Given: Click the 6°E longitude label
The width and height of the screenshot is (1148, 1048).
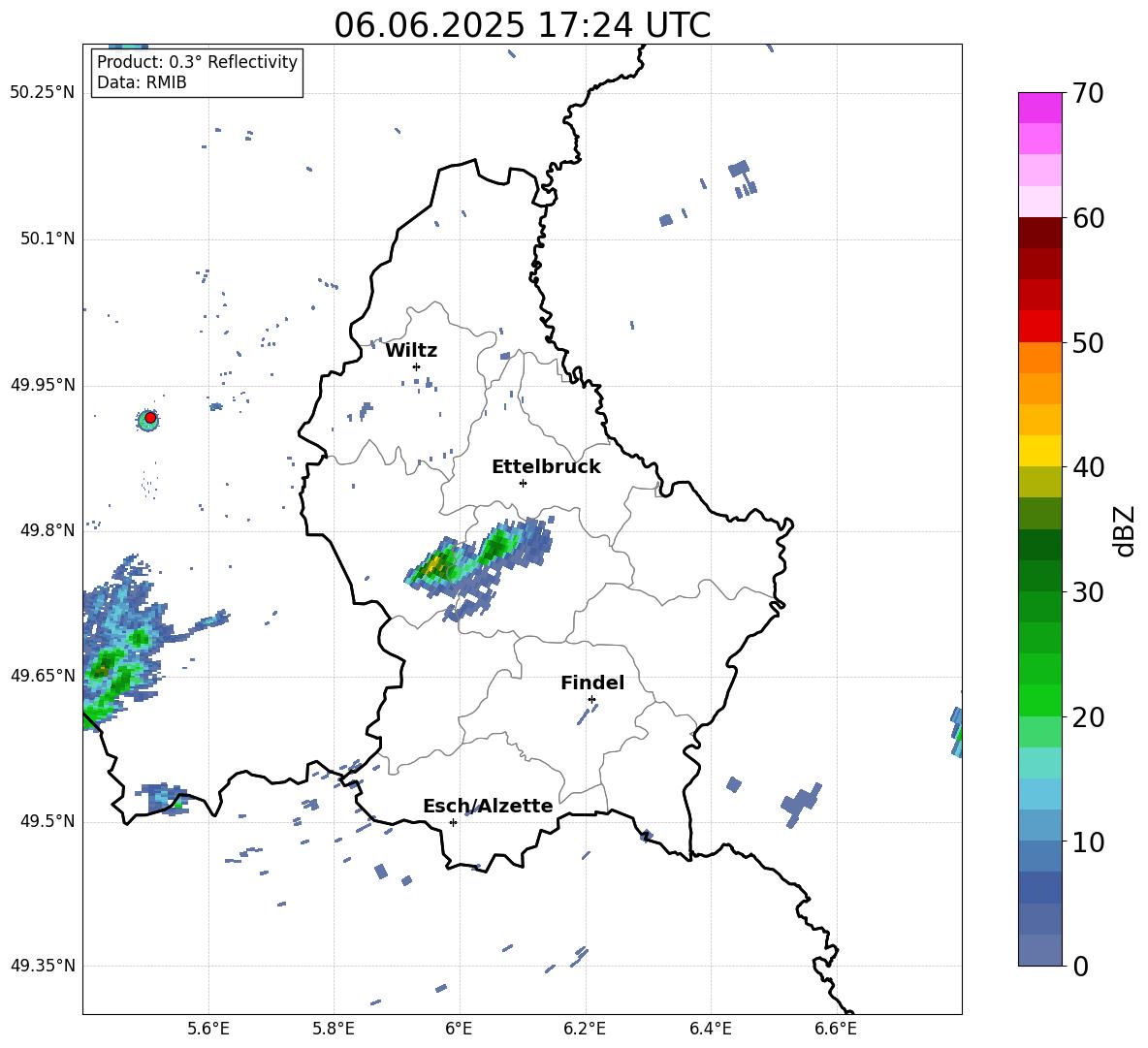Looking at the screenshot, I should 459,1029.
